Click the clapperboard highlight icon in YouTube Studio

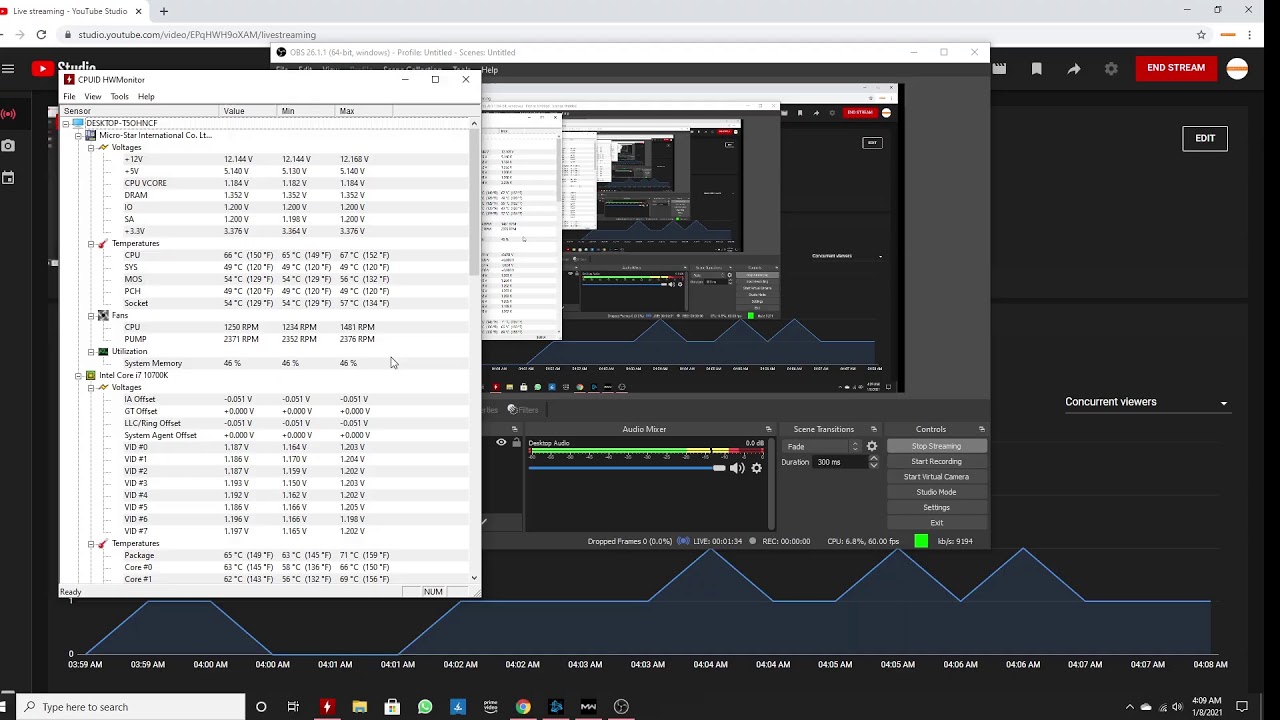999,69
